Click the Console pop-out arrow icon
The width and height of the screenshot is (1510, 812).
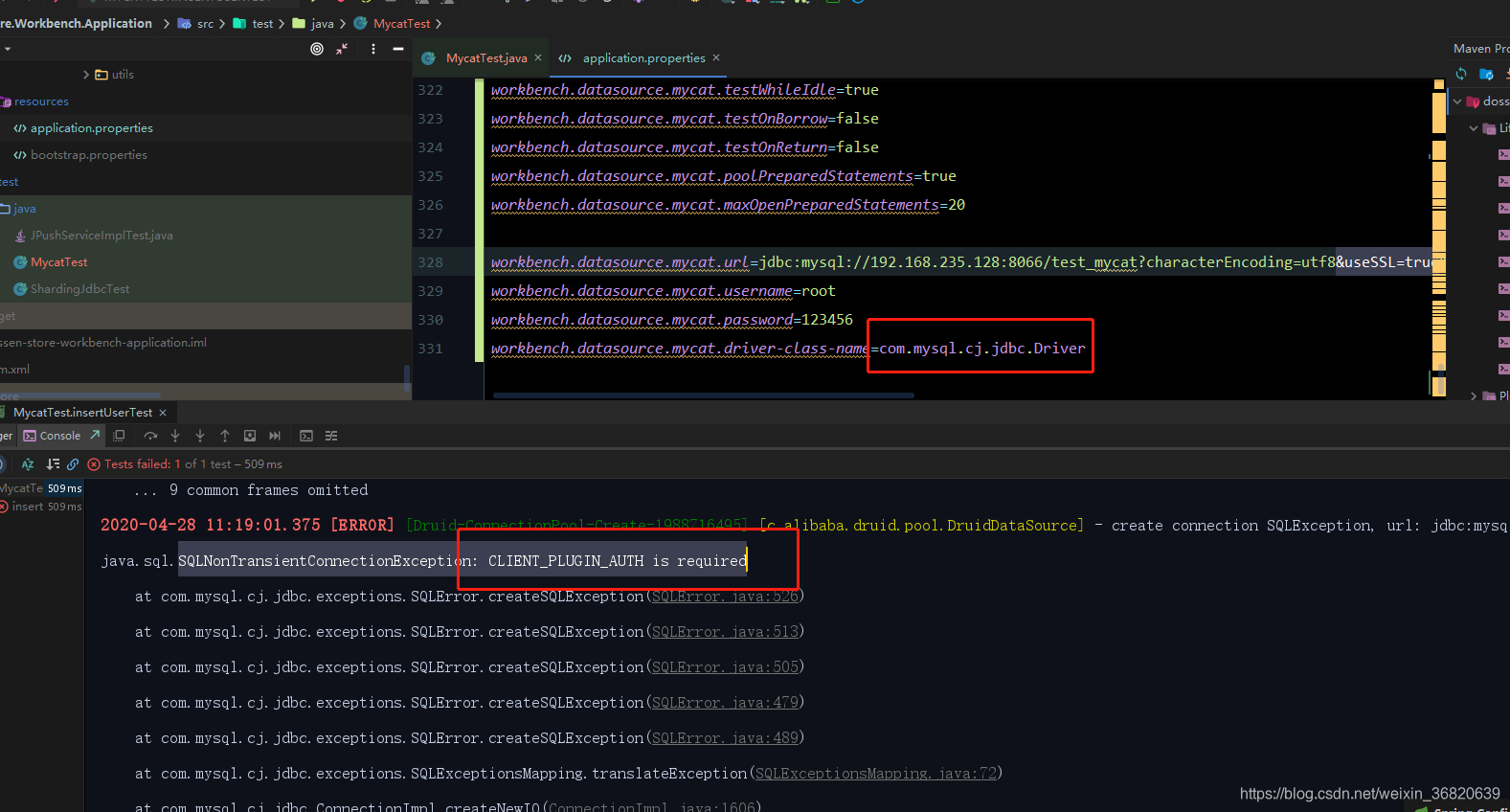[x=95, y=435]
